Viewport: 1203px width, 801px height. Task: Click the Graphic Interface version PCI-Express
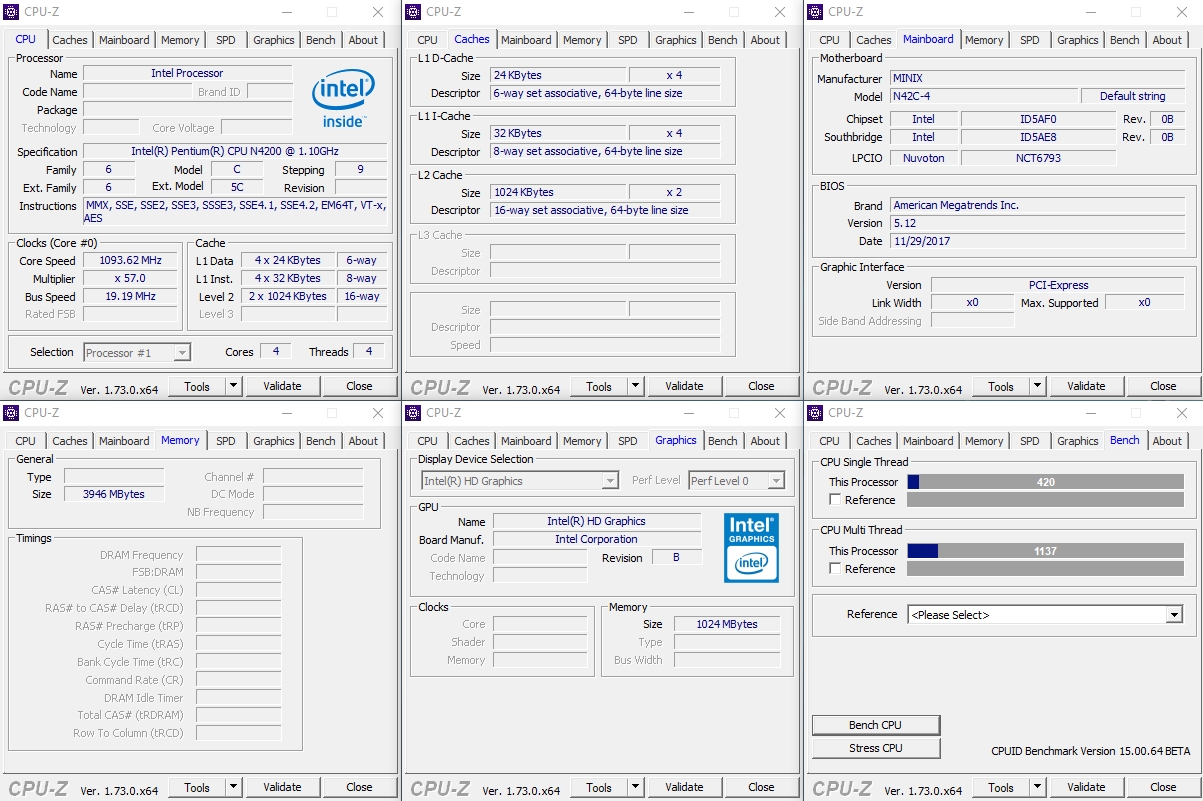click(x=1058, y=285)
